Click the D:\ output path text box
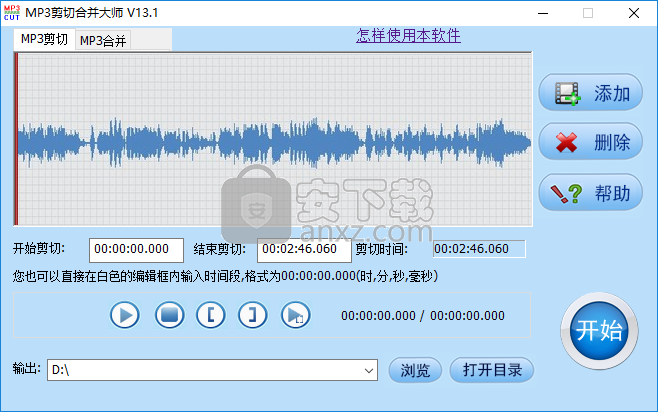This screenshot has width=658, height=412. click(x=212, y=370)
